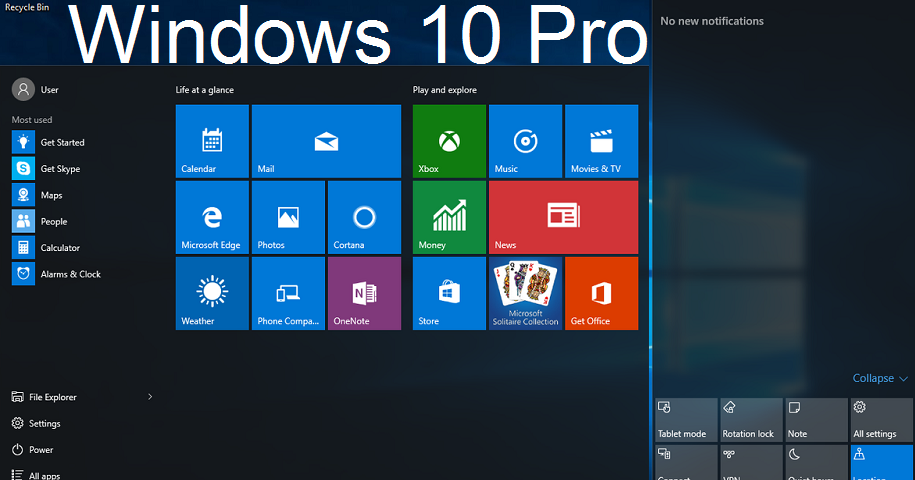Open the Calendar tile
Viewport: 915px width, 480px height.
click(212, 141)
